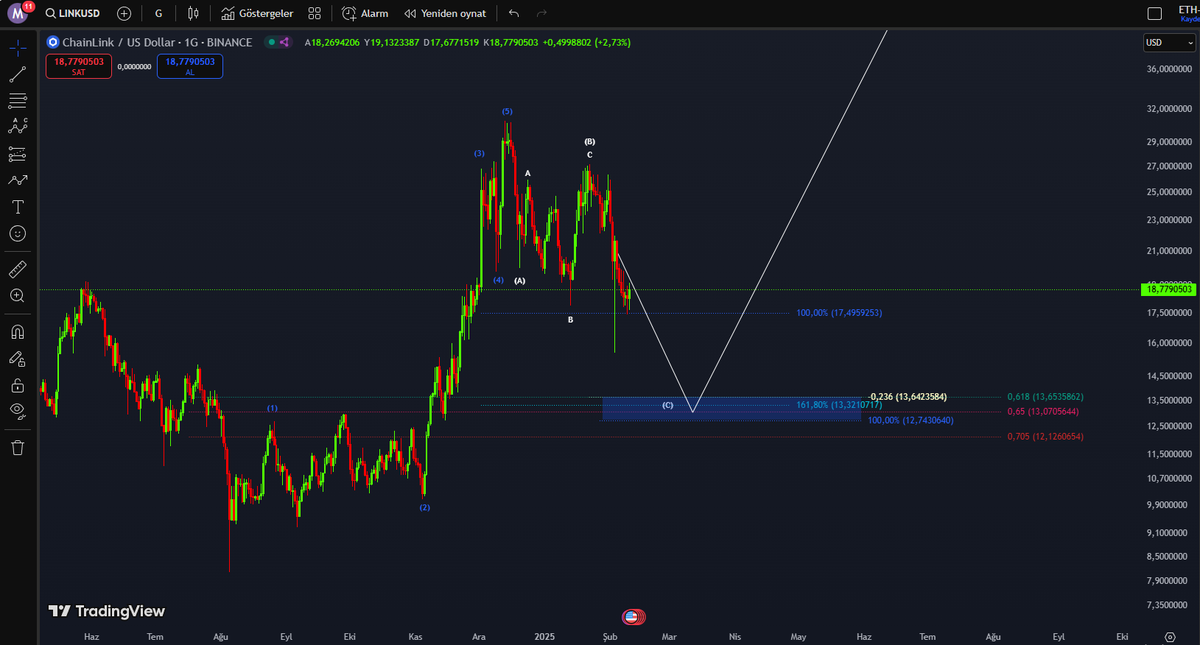This screenshot has height=645, width=1200.
Task: Open chart settings gear on time axis
Action: tap(1170, 636)
